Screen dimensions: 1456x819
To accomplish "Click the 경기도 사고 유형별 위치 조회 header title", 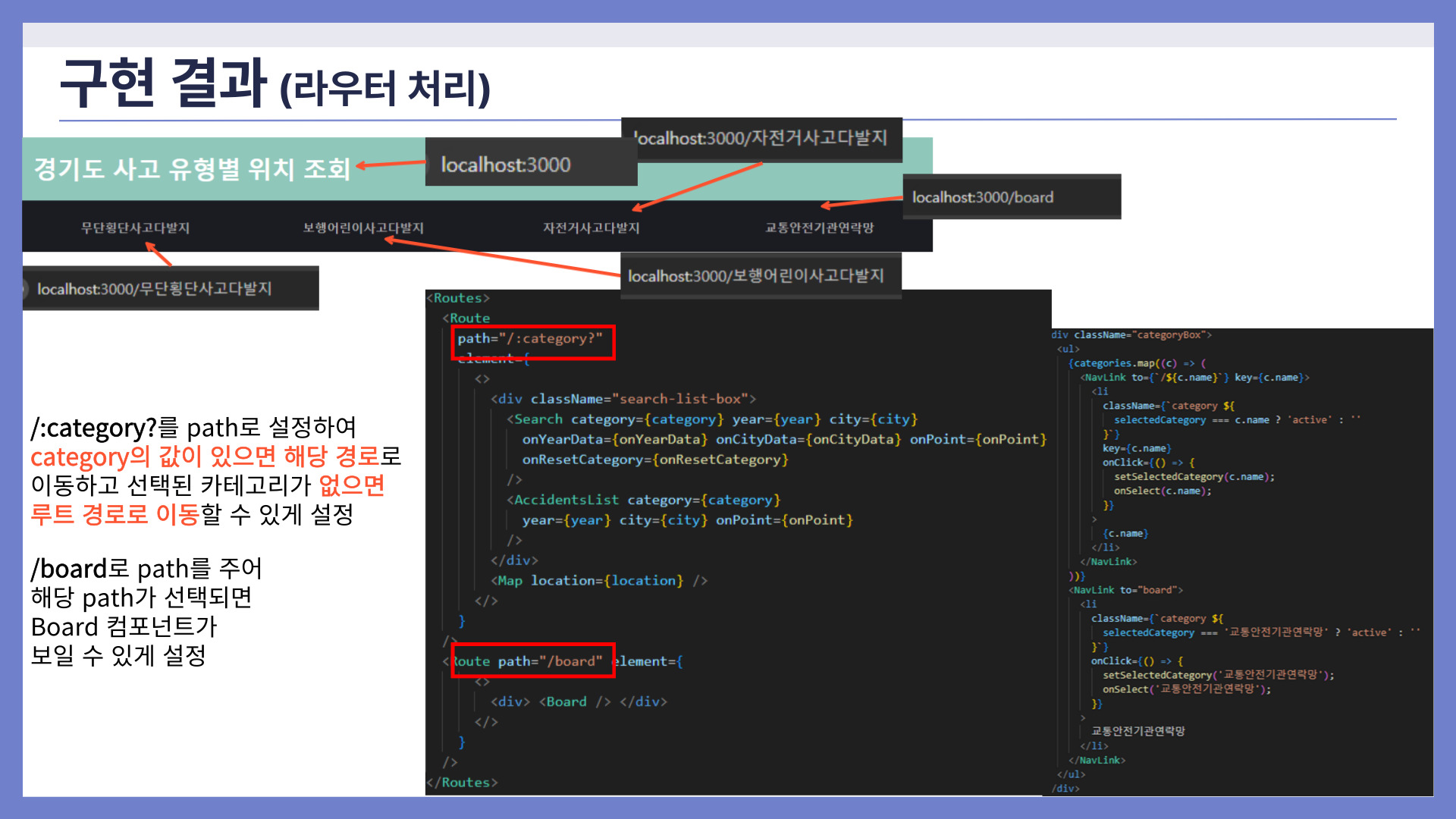I will point(192,168).
